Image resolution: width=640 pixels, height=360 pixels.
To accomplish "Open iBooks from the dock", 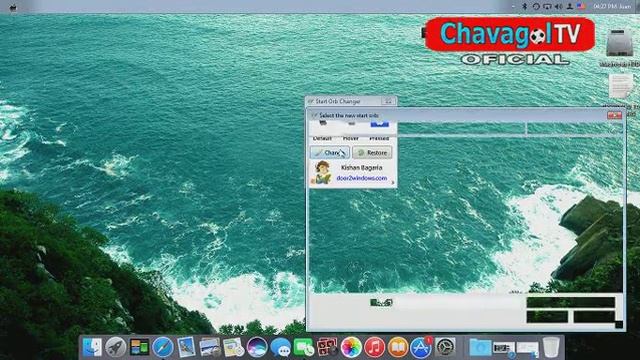I will 398,347.
